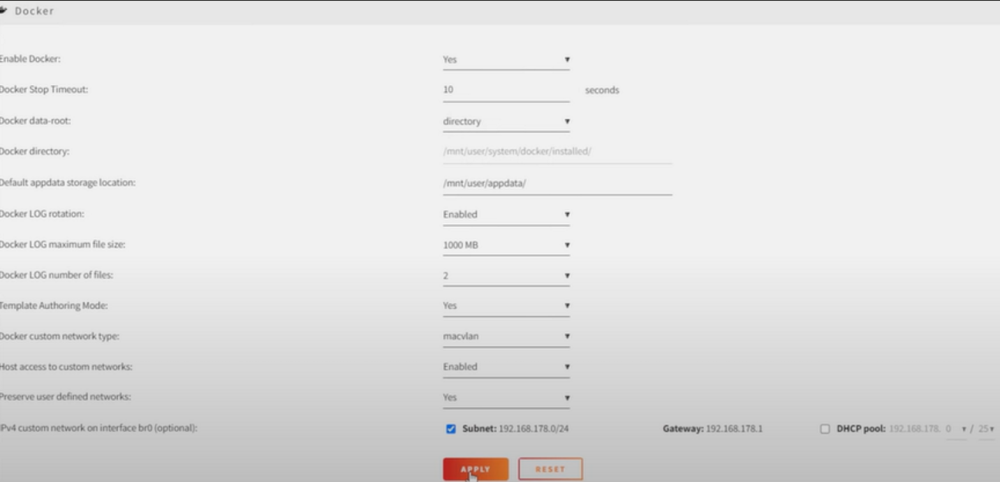Open the LOG maximum file size dropdown
The height and width of the screenshot is (482, 1000).
point(506,245)
